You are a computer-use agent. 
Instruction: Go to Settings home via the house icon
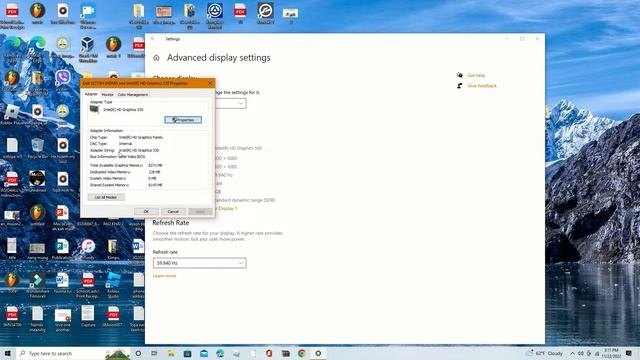click(x=156, y=58)
